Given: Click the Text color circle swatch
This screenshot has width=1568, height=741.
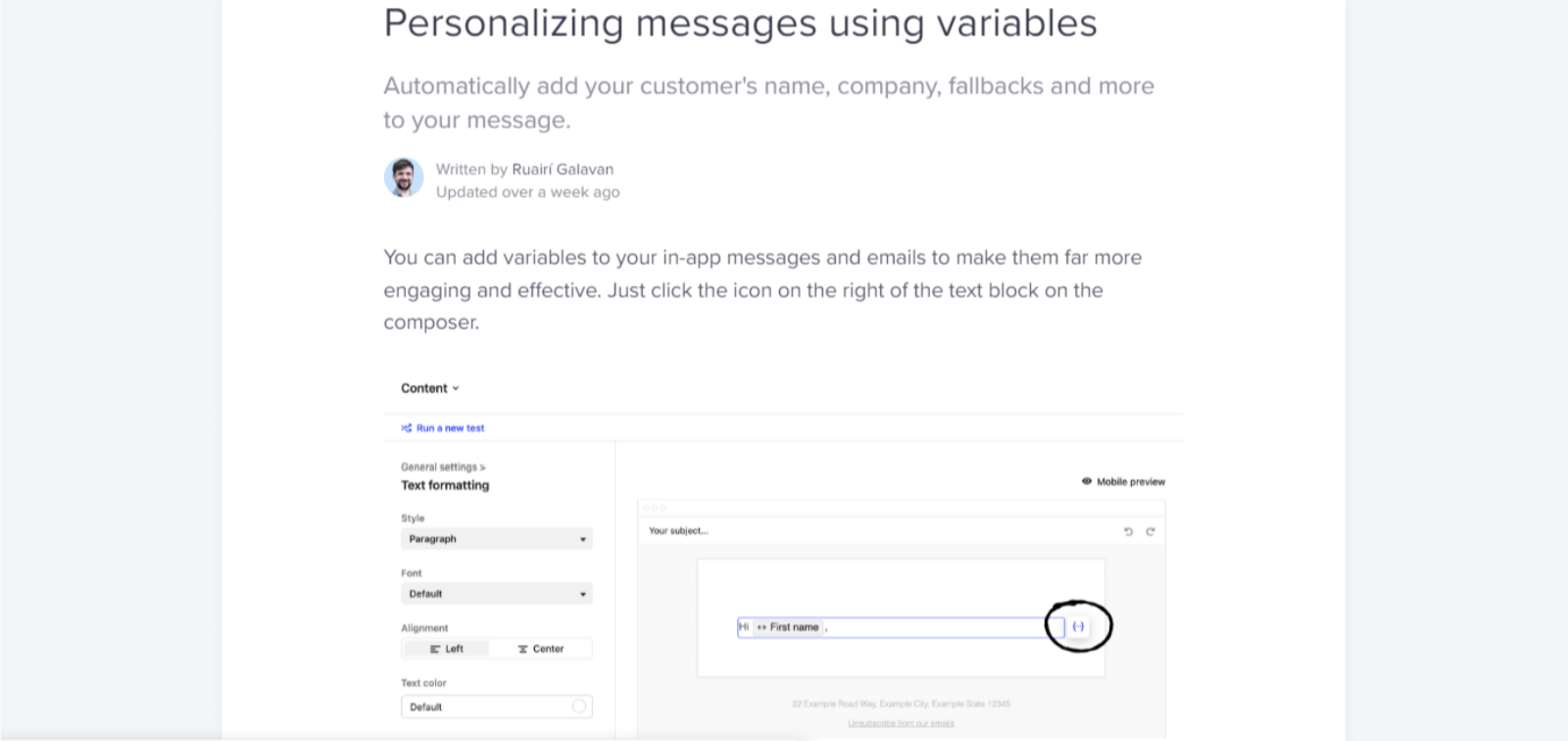Looking at the screenshot, I should pos(579,707).
